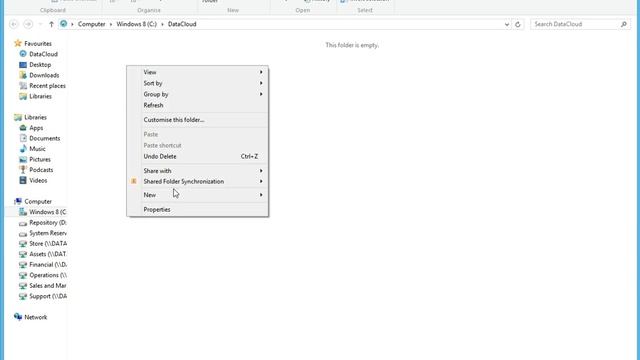The width and height of the screenshot is (640, 360).
Task: Expand the New submenu arrow
Action: [261, 195]
